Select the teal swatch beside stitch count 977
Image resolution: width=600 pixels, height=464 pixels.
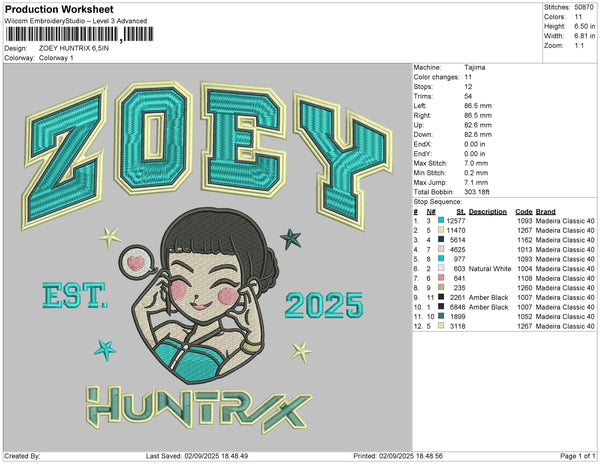coord(441,259)
